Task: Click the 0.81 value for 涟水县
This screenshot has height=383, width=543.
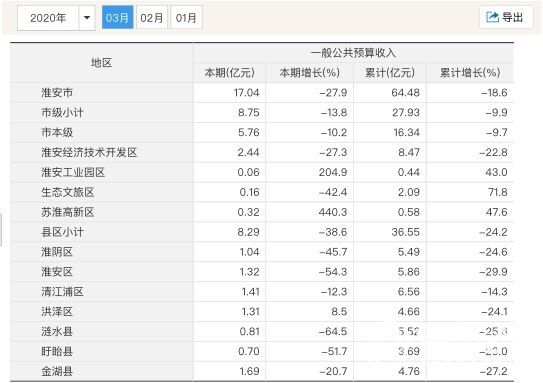Action: [x=249, y=332]
